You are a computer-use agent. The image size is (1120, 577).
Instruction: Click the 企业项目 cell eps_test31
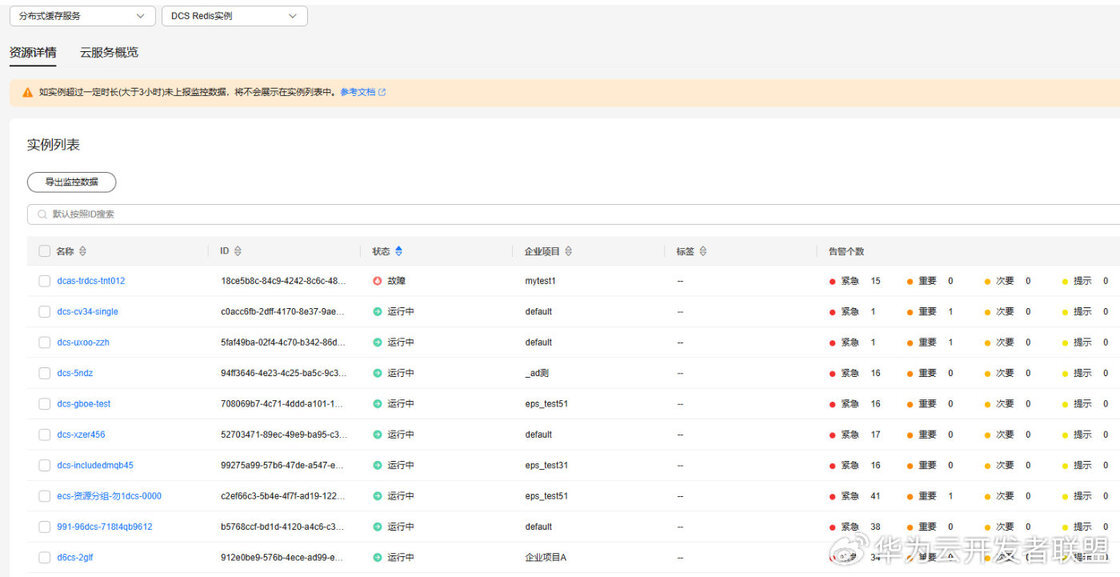[x=546, y=466]
